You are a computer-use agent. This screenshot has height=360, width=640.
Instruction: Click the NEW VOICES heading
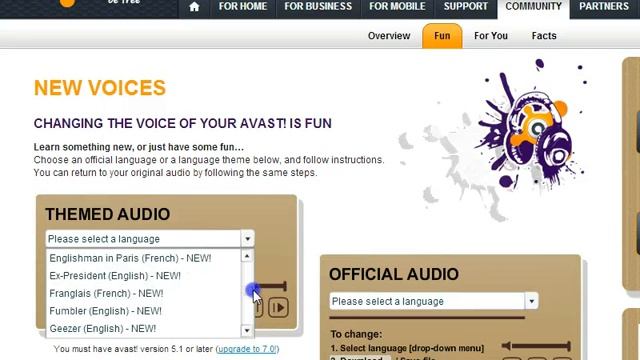(x=100, y=88)
